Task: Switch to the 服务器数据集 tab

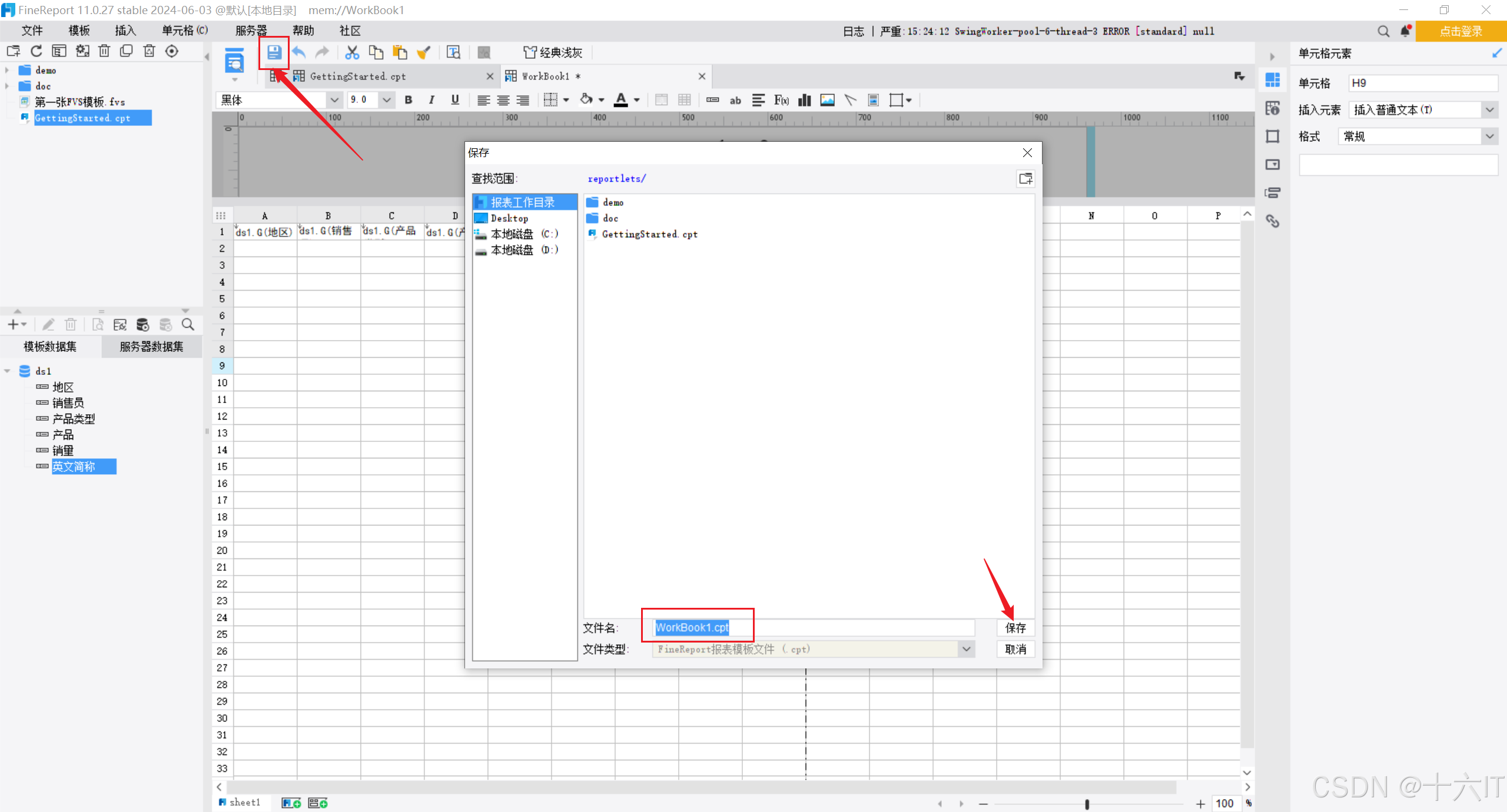Action: 151,347
